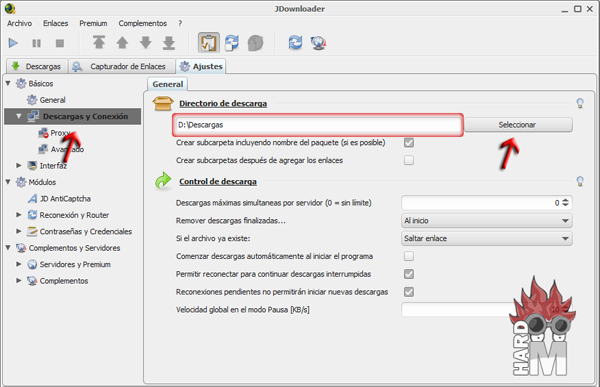
Task: Collapse Complementos y Servidores node
Action: click(8, 248)
